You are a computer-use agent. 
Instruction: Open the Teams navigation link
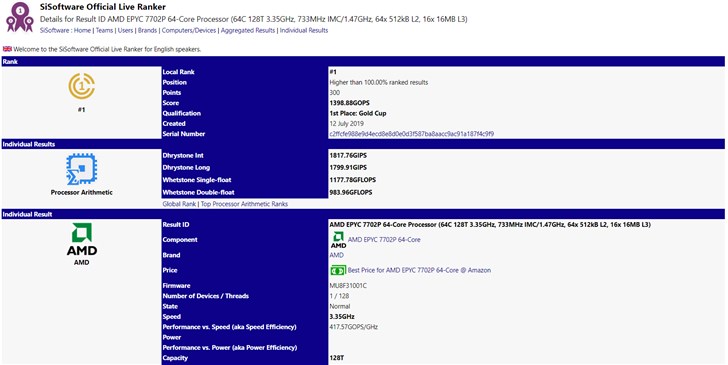pyautogui.click(x=104, y=30)
